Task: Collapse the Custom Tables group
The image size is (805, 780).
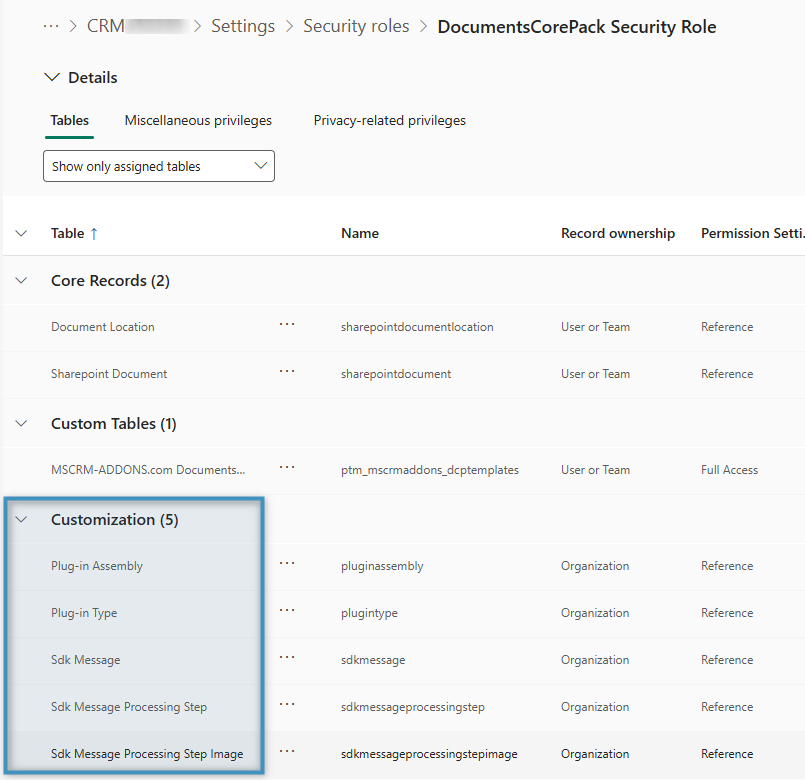Action: (x=22, y=424)
